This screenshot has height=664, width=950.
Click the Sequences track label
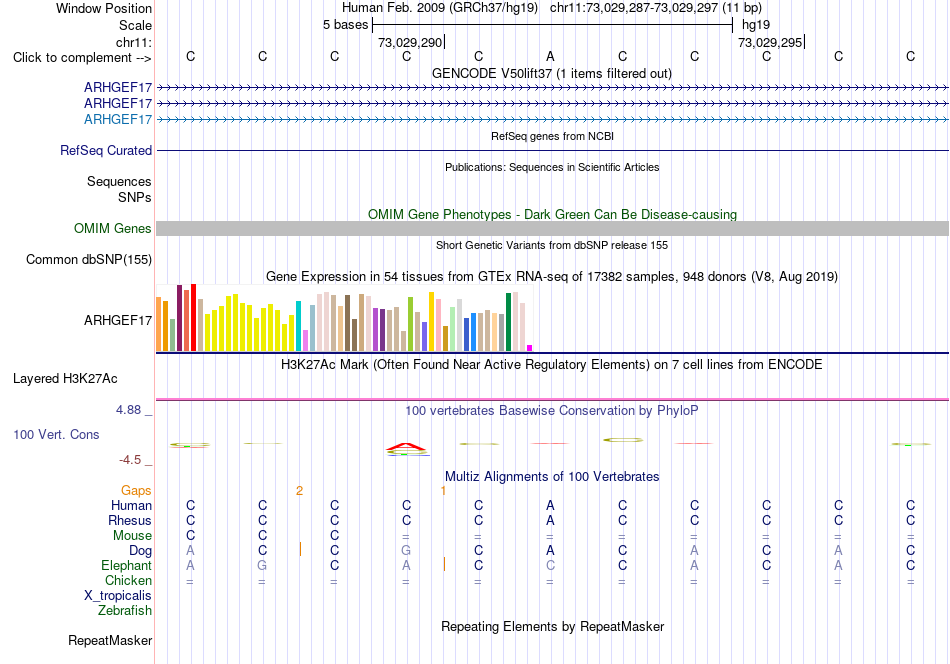click(119, 181)
